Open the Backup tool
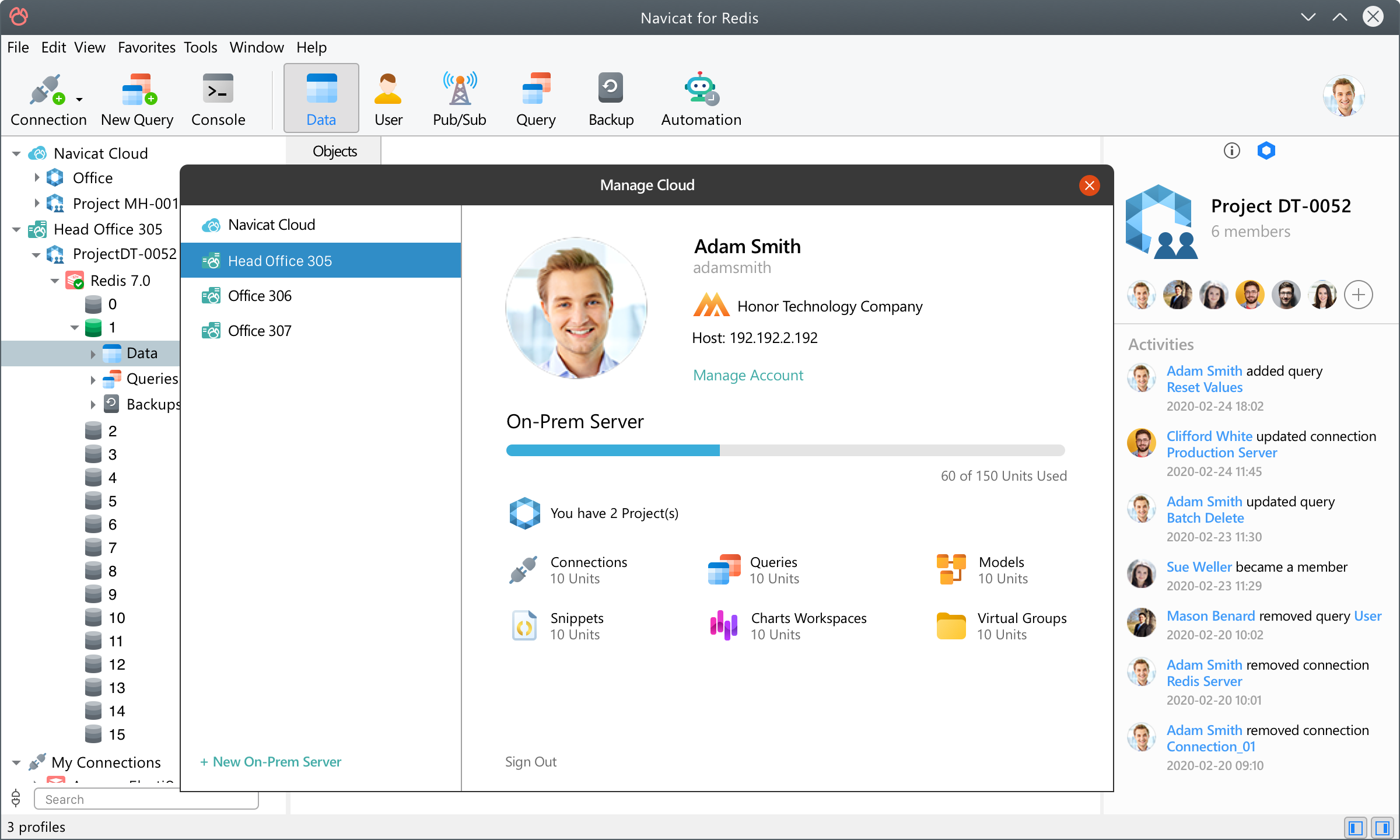 pyautogui.click(x=611, y=99)
